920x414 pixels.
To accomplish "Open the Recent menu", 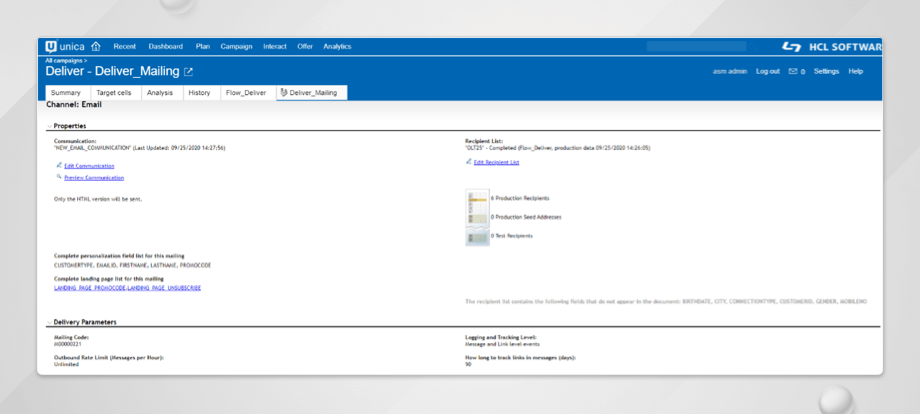I will point(124,46).
